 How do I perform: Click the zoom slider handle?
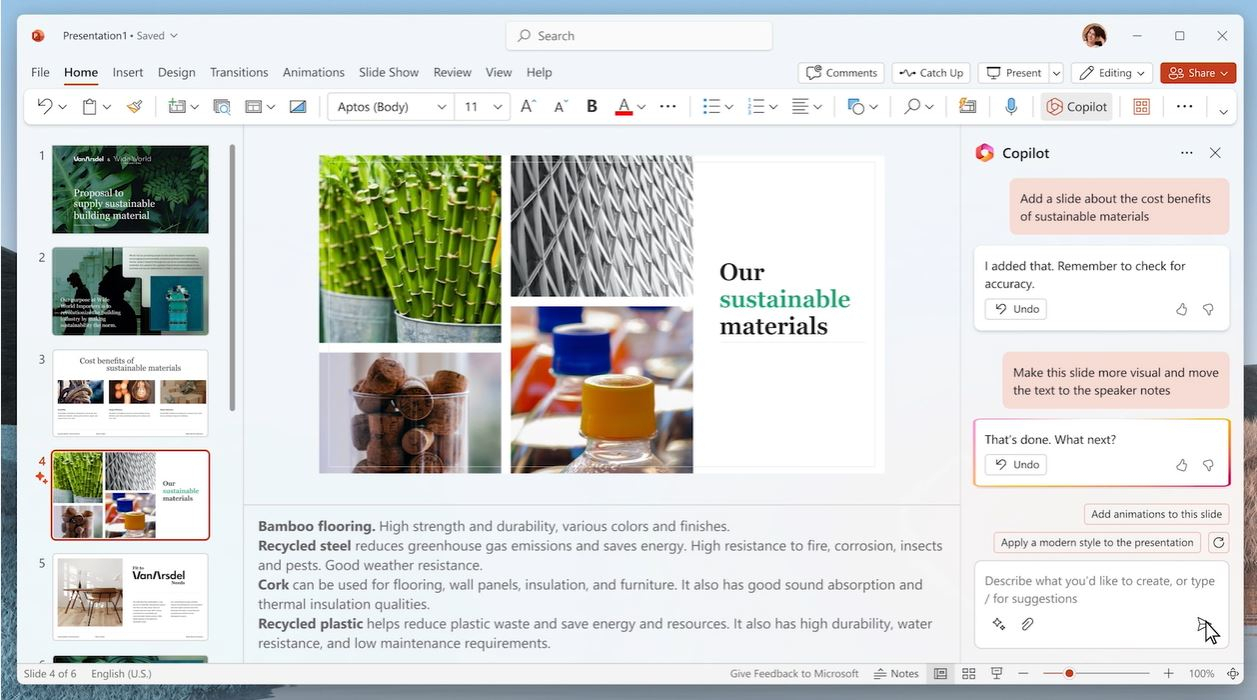pos(1069,674)
